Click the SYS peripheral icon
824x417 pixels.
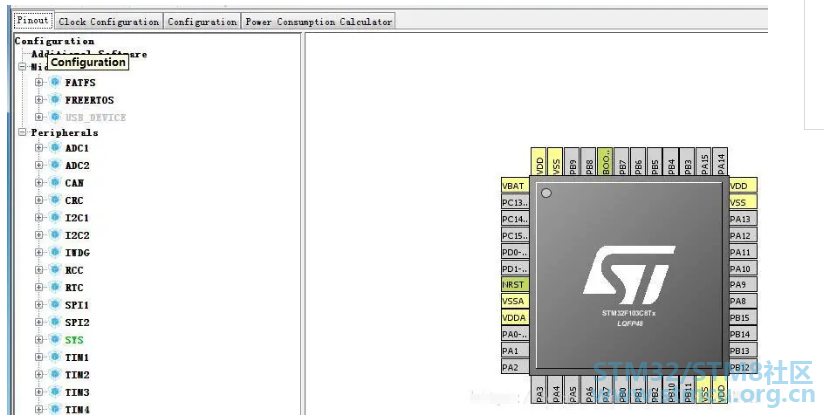tap(55, 339)
